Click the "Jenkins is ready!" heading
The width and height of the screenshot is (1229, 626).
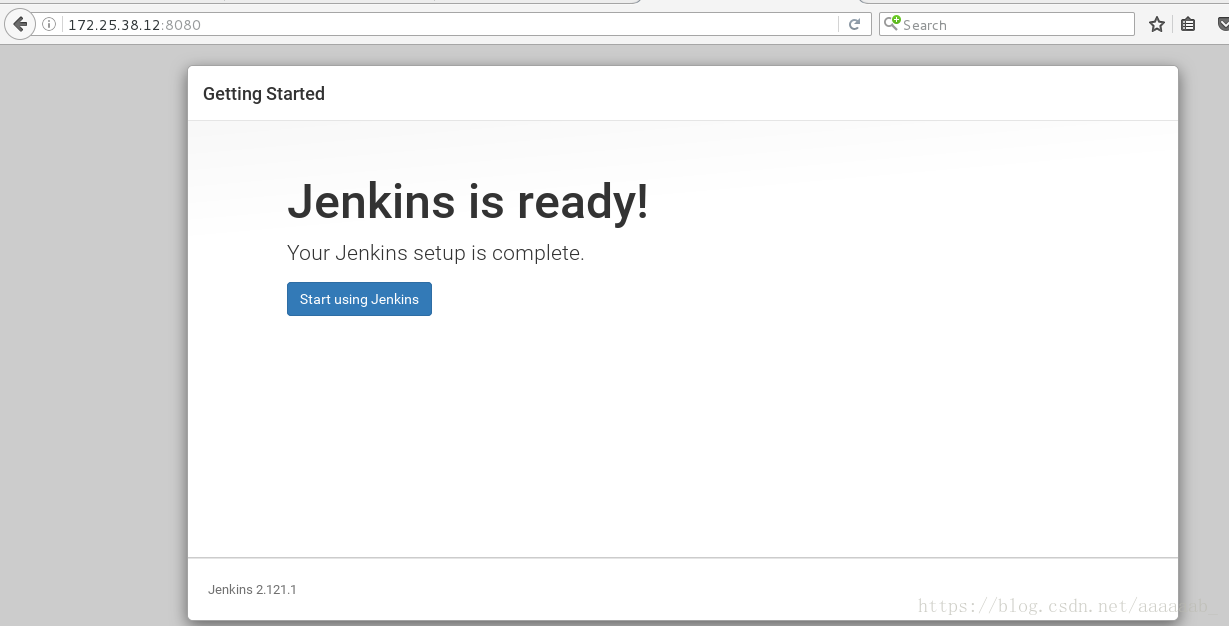pos(468,202)
